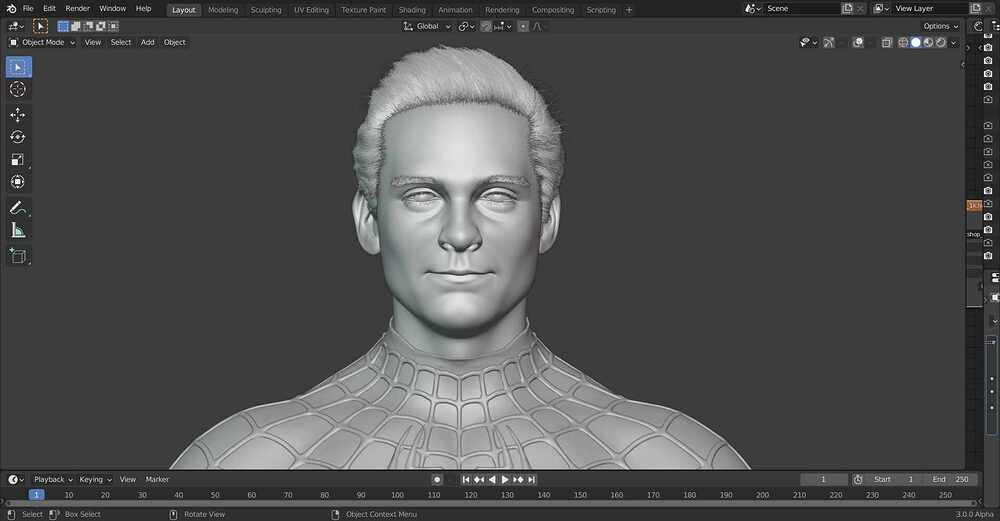Choose the Move tool
The image size is (1000, 521).
tap(18, 115)
